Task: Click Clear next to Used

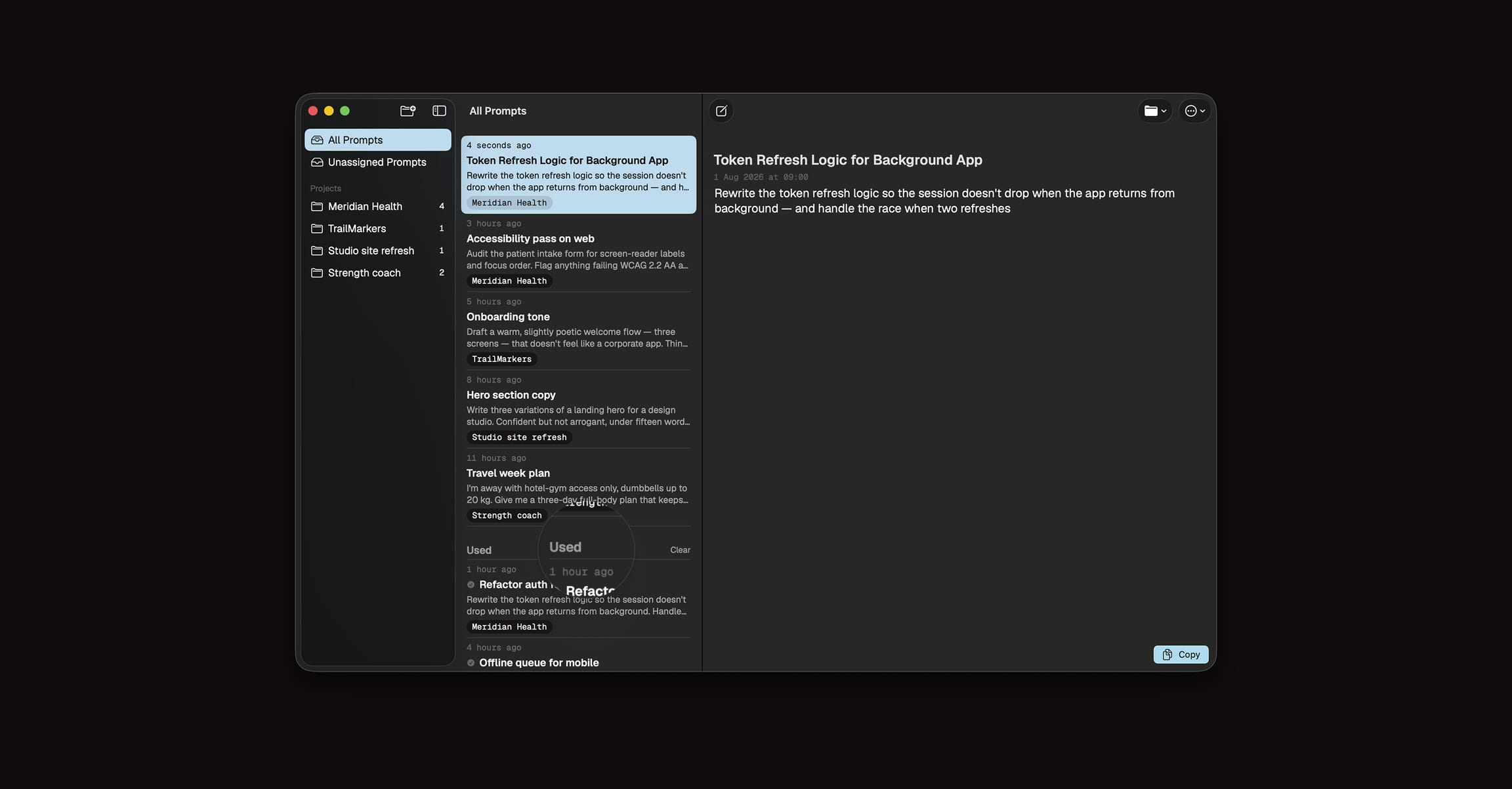Action: tap(680, 550)
